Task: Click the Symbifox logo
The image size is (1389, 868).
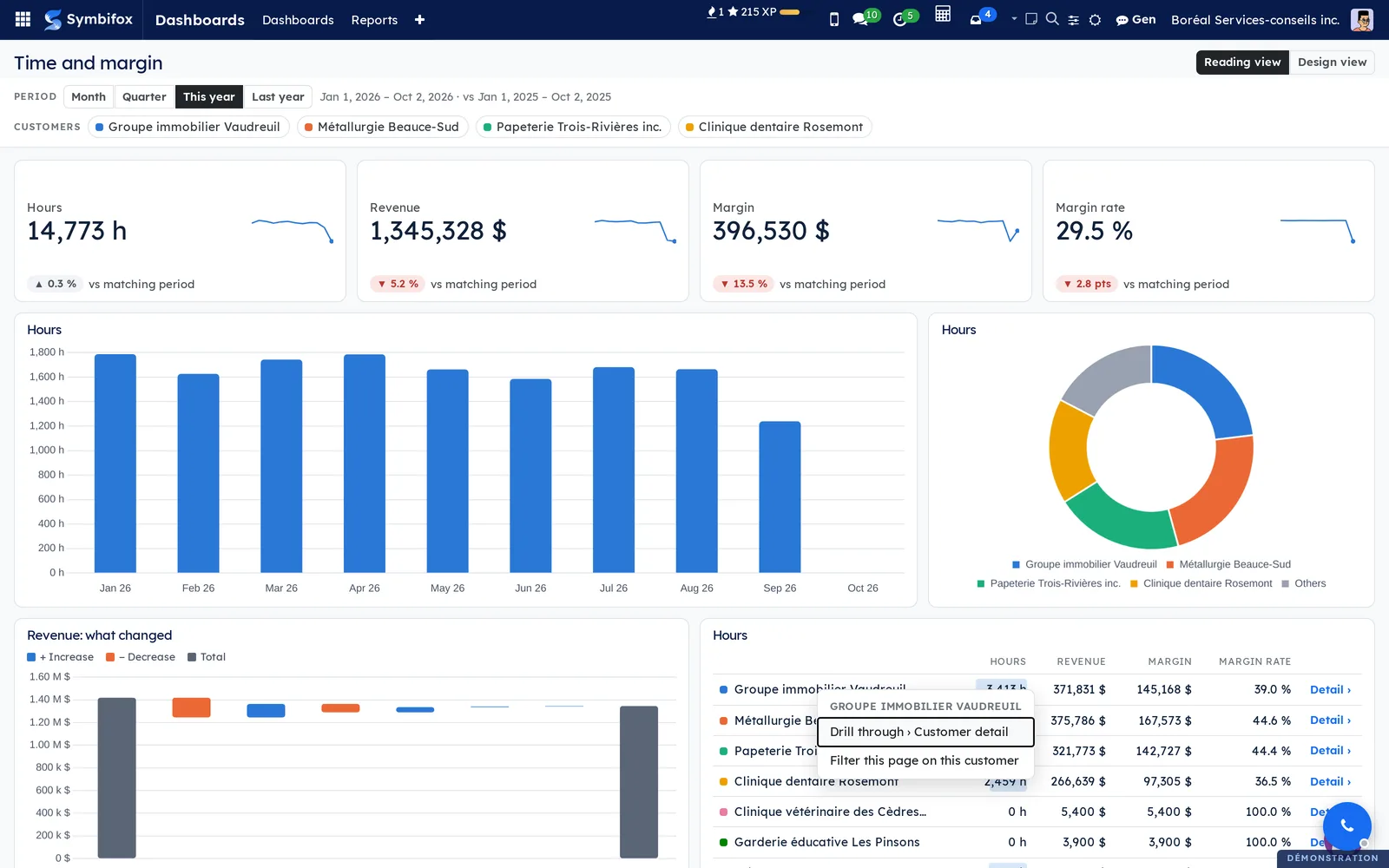Action: [89, 19]
